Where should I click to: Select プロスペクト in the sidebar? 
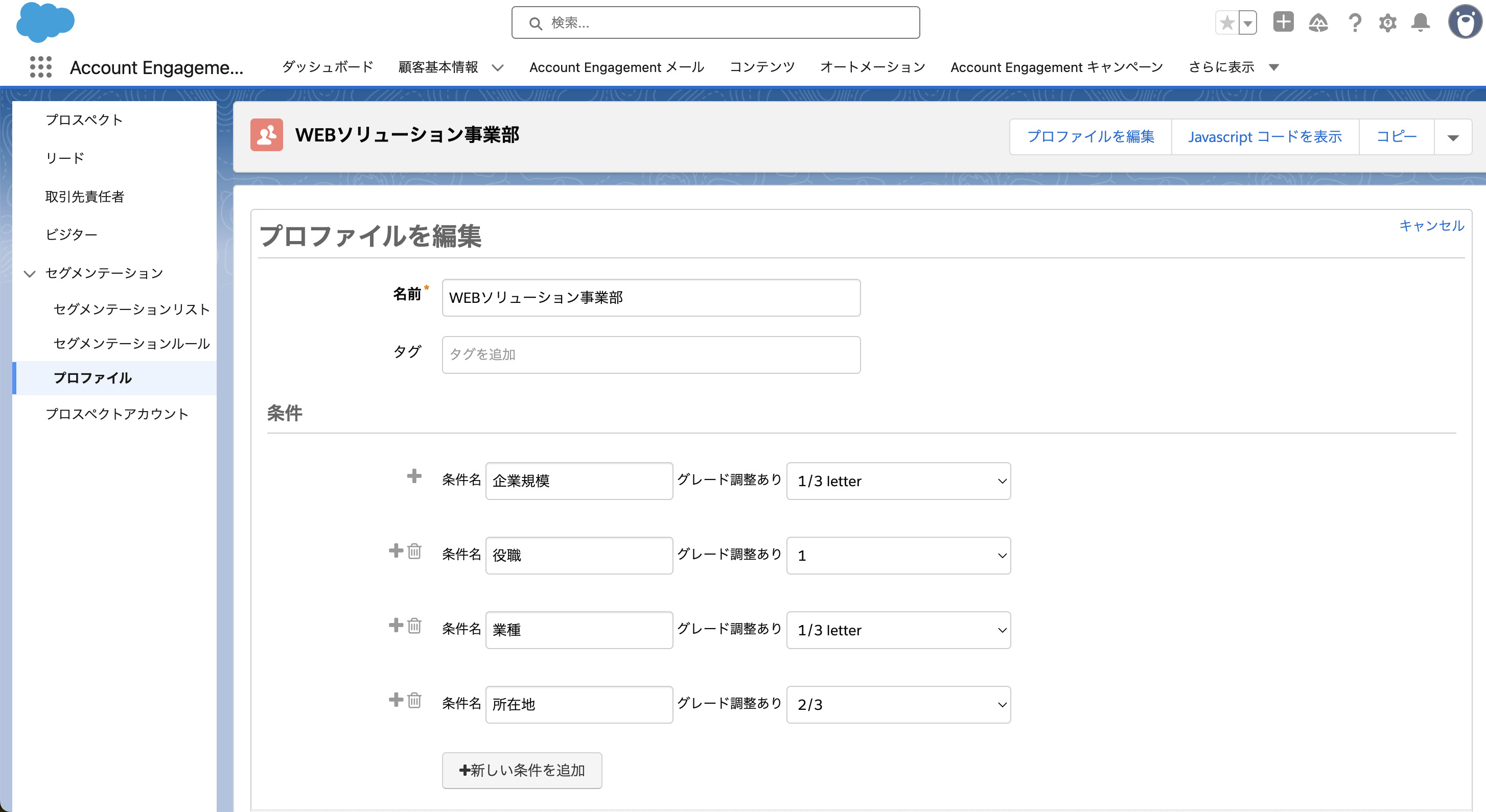click(x=84, y=120)
